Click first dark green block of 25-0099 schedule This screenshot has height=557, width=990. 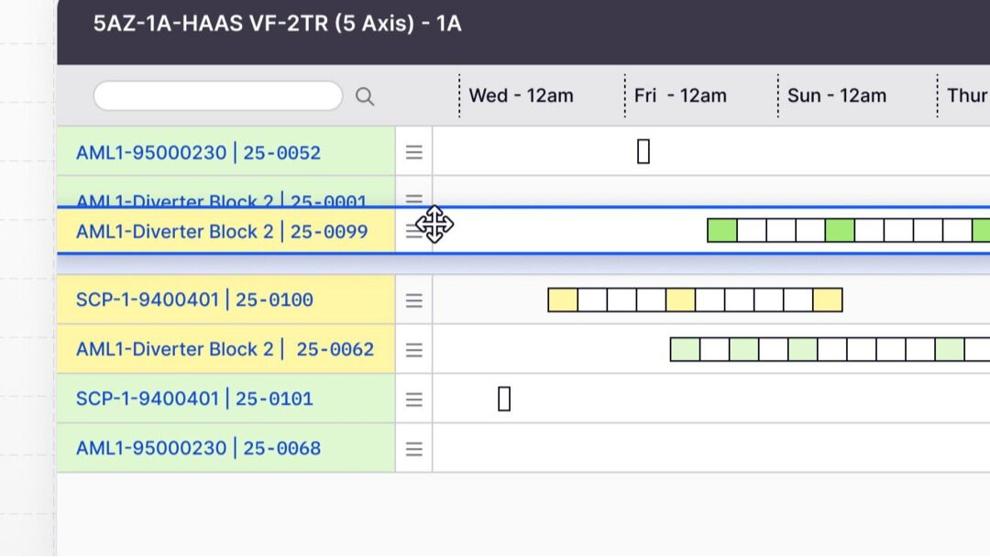(x=722, y=231)
